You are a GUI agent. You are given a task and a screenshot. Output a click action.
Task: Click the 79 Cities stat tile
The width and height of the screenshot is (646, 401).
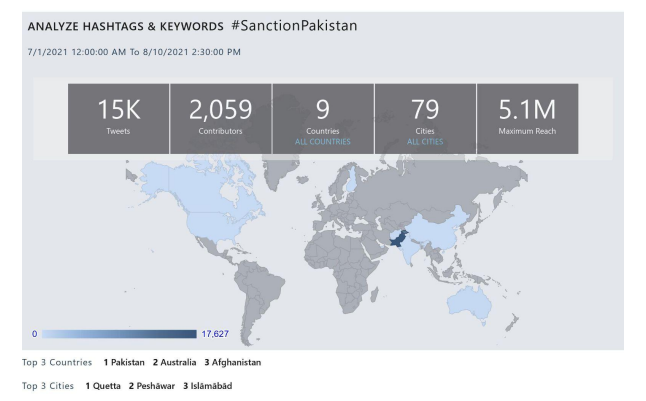(425, 119)
